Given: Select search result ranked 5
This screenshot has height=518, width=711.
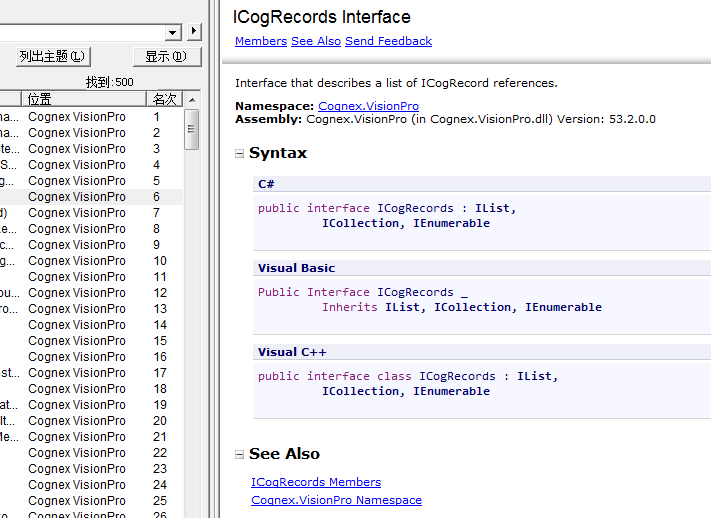Looking at the screenshot, I should [92, 181].
